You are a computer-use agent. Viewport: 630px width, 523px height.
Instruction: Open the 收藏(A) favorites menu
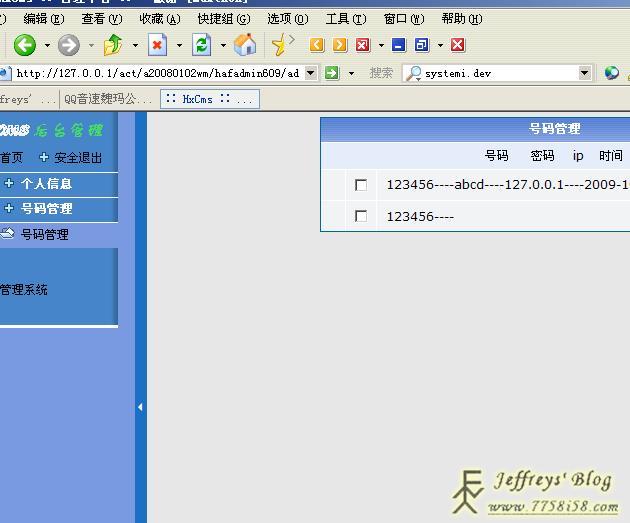160,19
